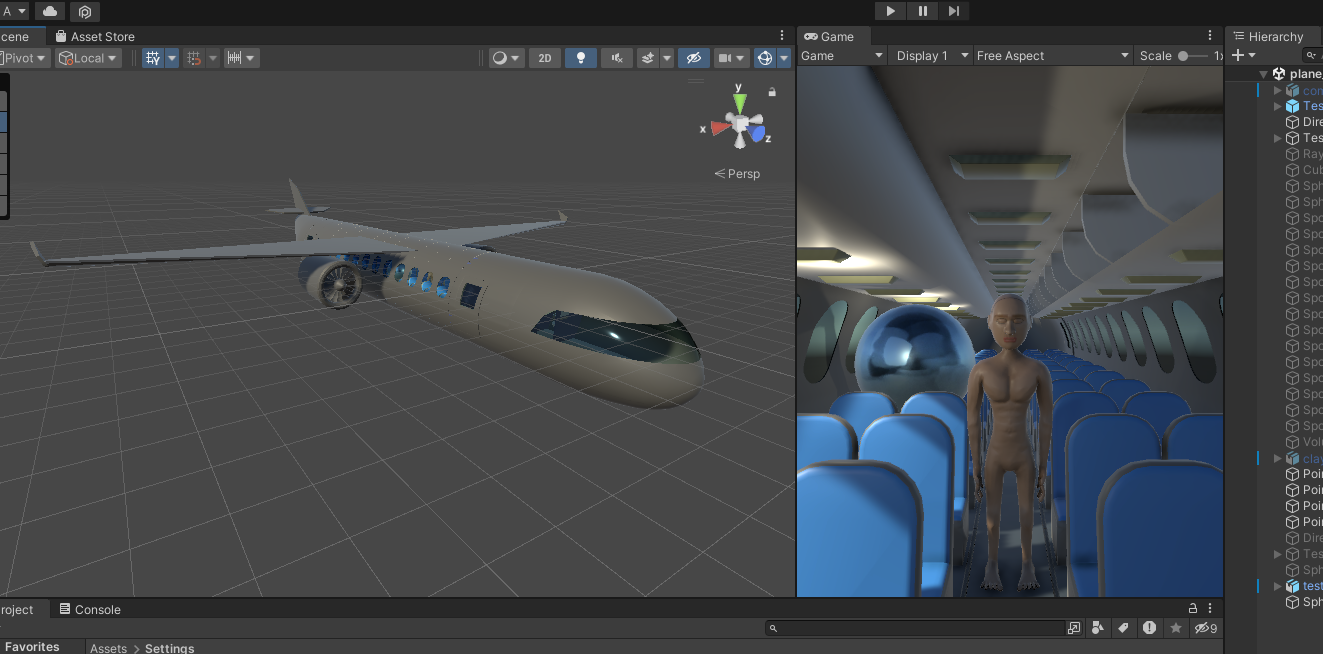
Task: Toggle scene visibility hidden-eye icon in Scene toolbar
Action: (x=693, y=58)
